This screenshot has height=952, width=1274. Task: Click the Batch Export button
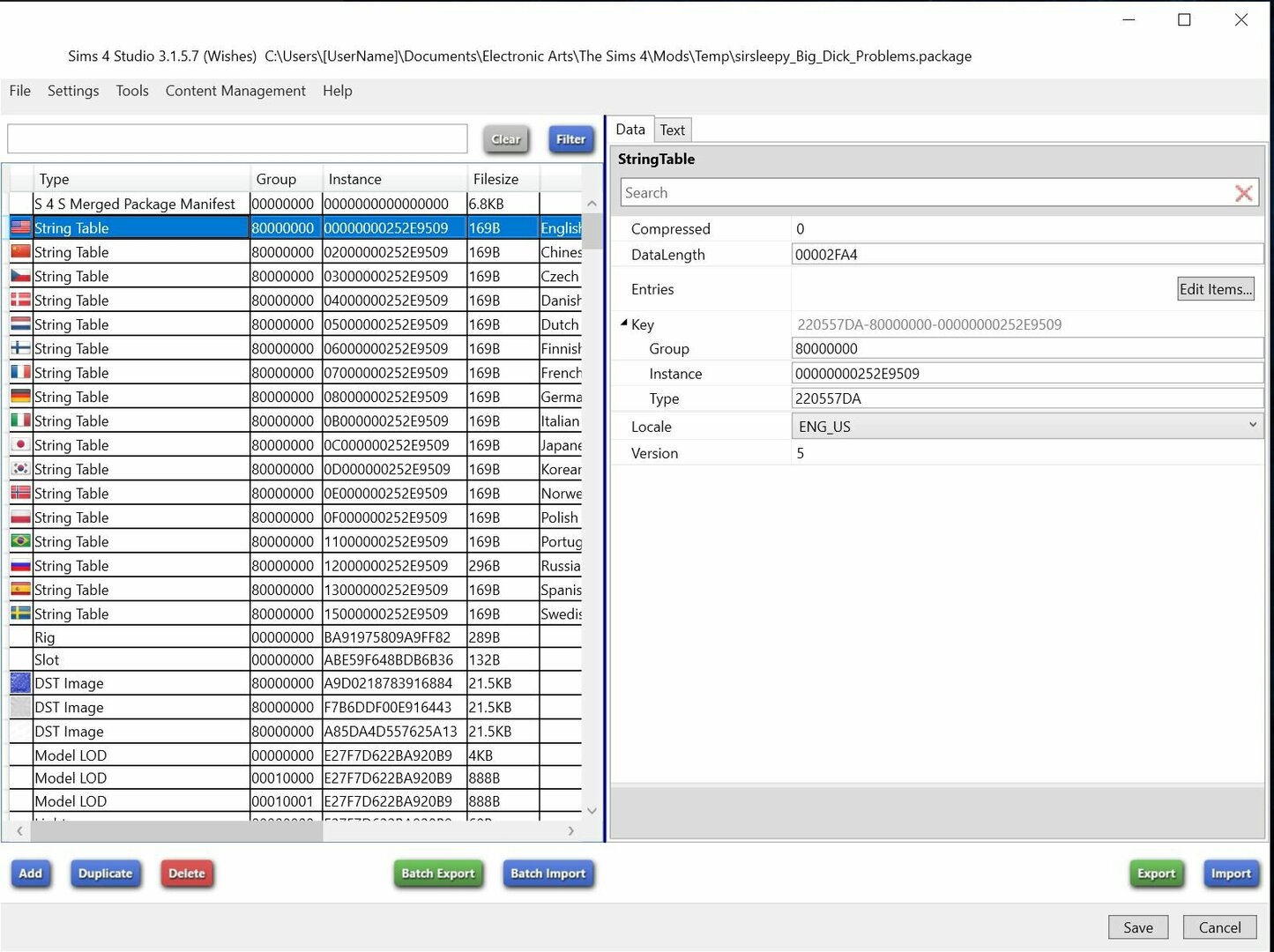[x=438, y=874]
